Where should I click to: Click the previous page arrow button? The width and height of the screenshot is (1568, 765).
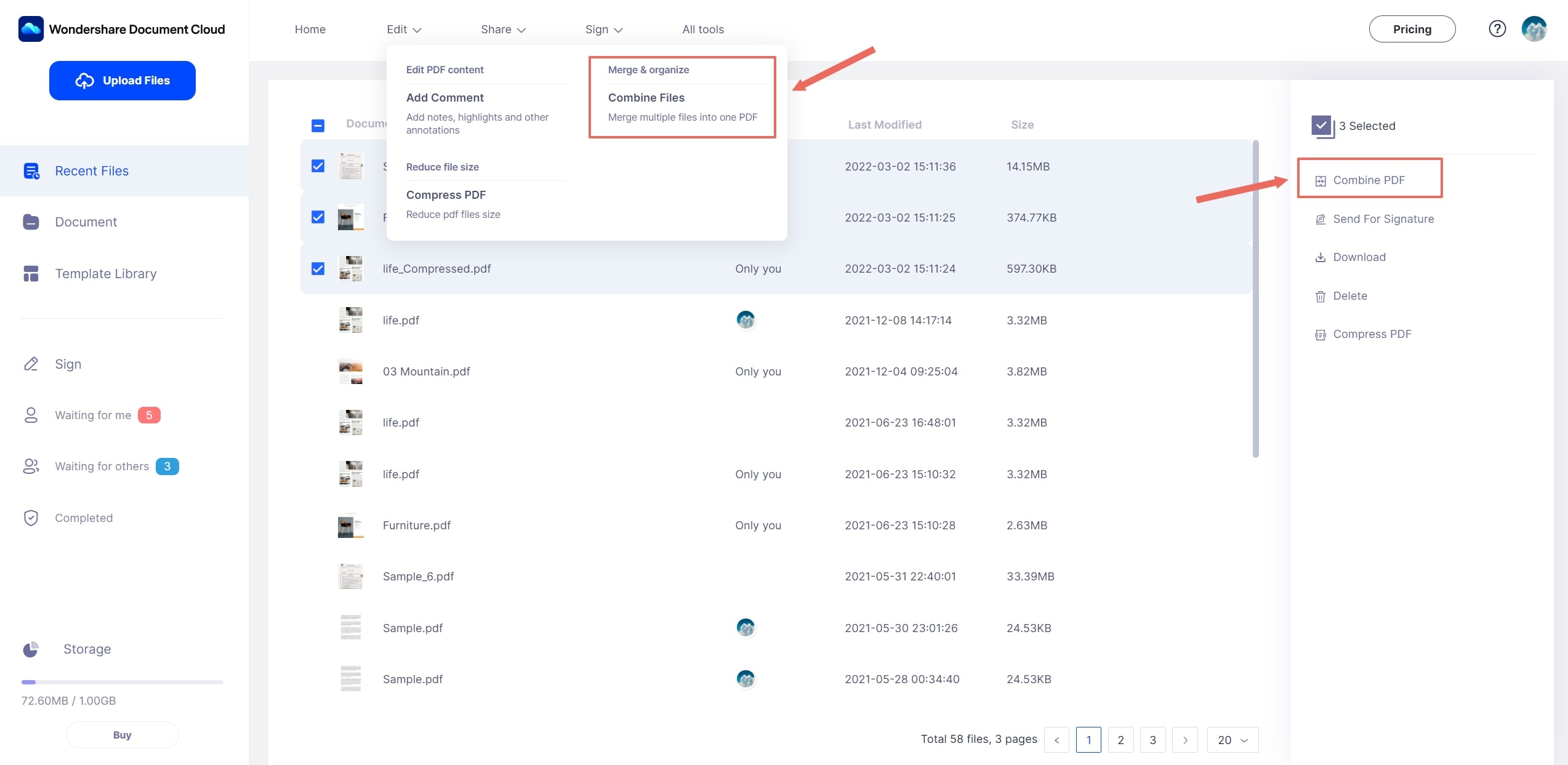point(1056,740)
